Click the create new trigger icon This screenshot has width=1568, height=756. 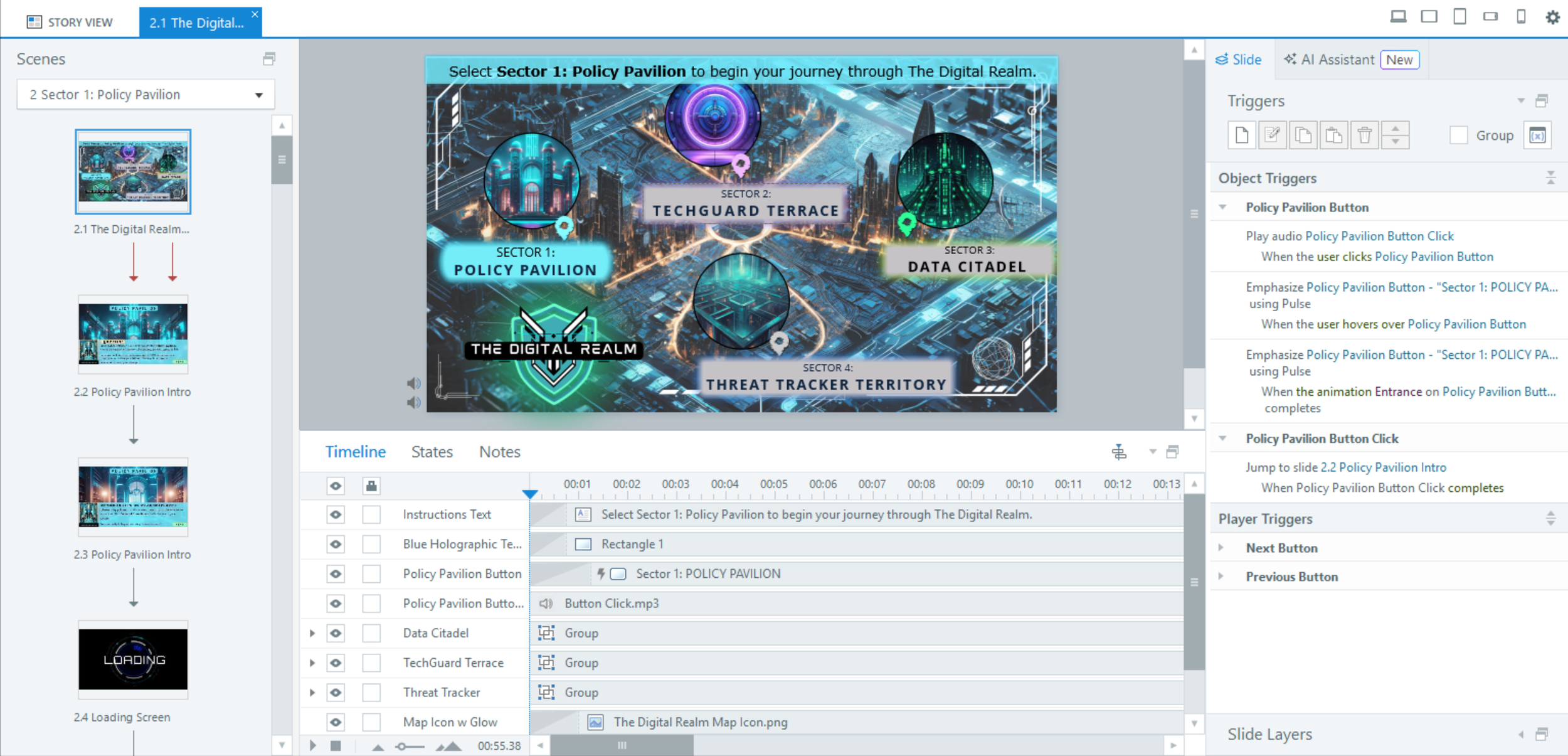1241,135
